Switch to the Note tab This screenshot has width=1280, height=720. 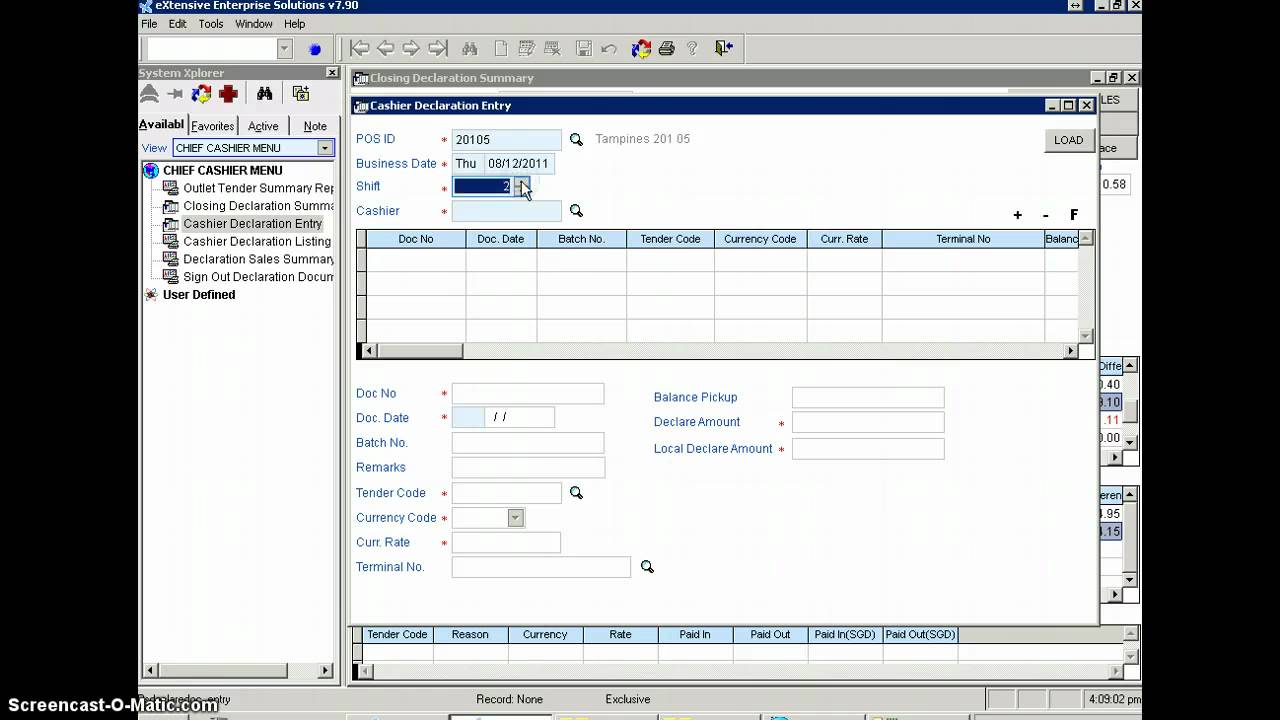coord(315,126)
